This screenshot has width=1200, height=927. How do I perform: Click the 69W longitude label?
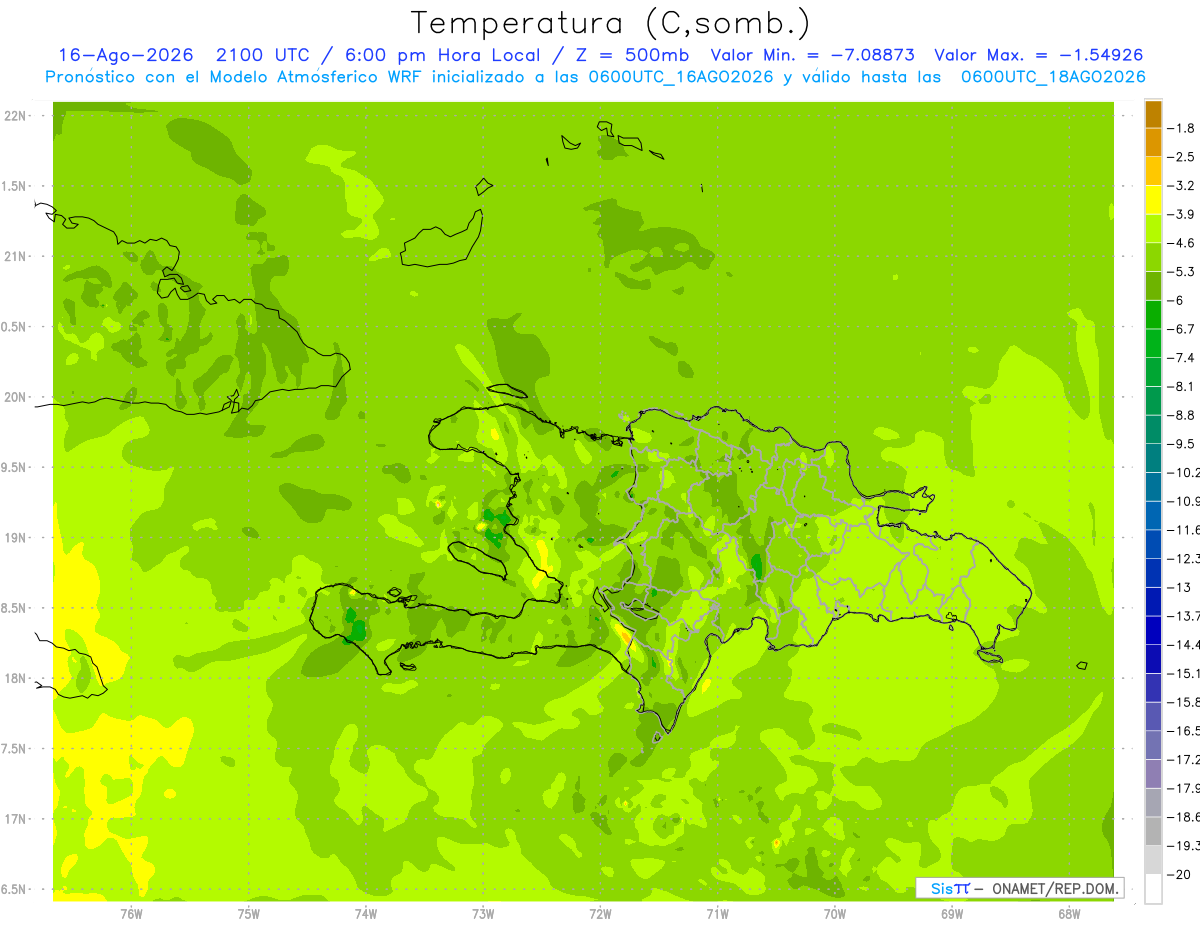pos(952,914)
